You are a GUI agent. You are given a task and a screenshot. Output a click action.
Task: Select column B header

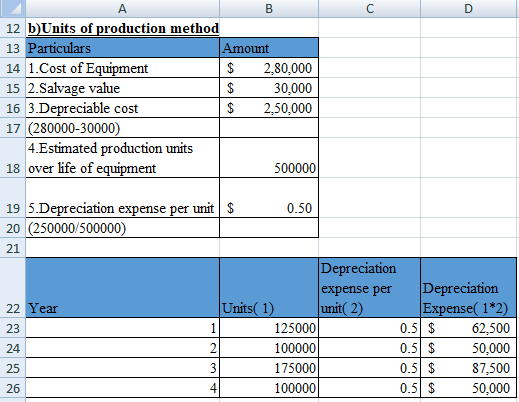pos(269,8)
